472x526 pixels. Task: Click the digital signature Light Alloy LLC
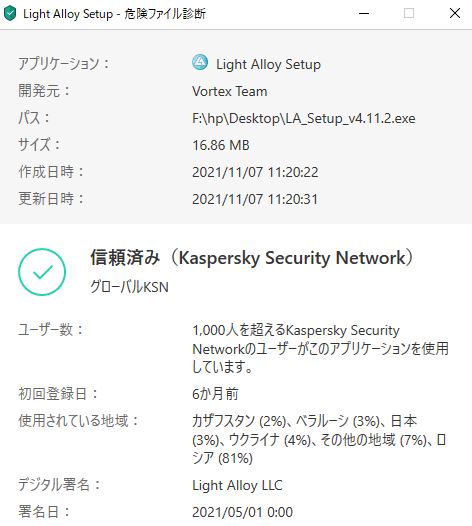[237, 485]
